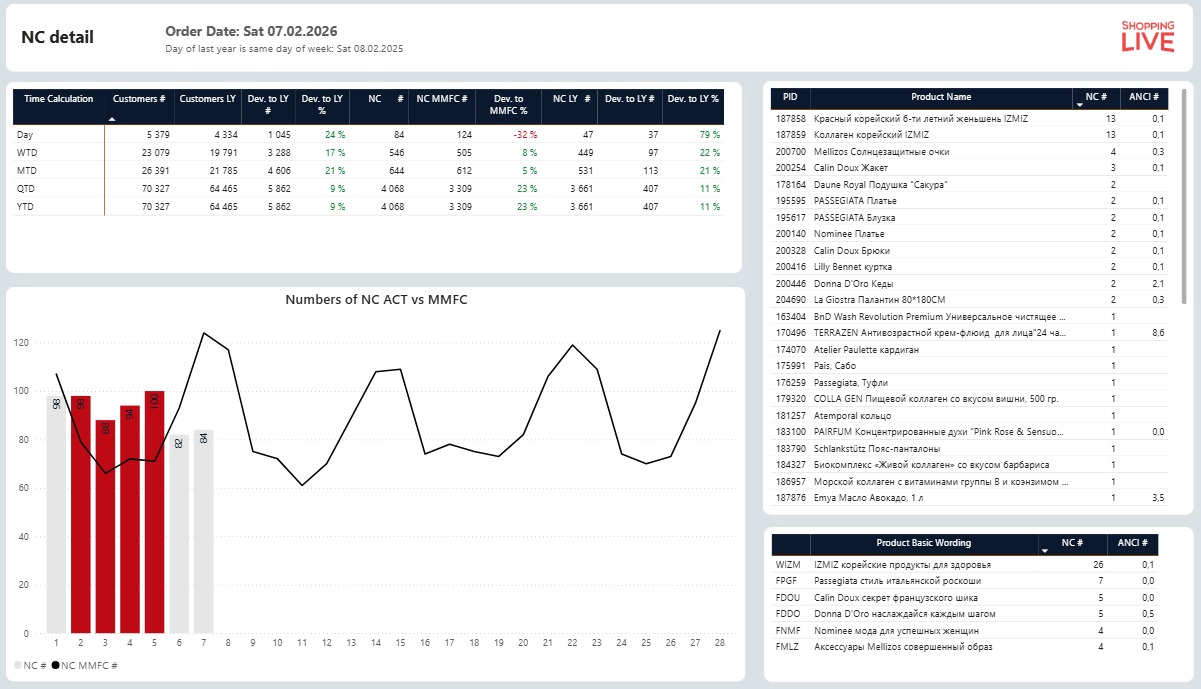Select the red bar labeled 88 for day 3
Screen dimensions: 1201x689
pyautogui.click(x=105, y=527)
